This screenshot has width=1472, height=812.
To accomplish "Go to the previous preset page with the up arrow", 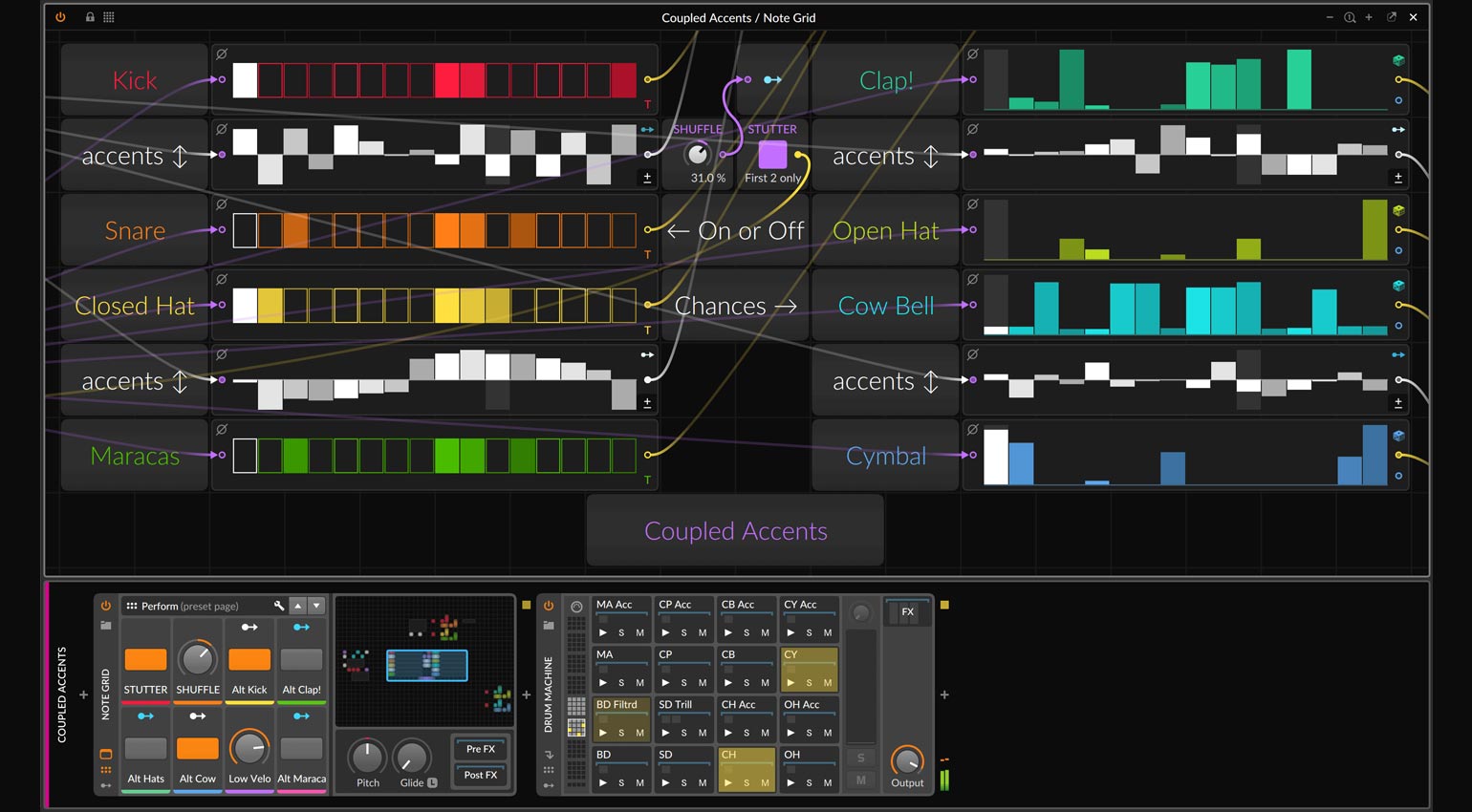I will point(298,606).
